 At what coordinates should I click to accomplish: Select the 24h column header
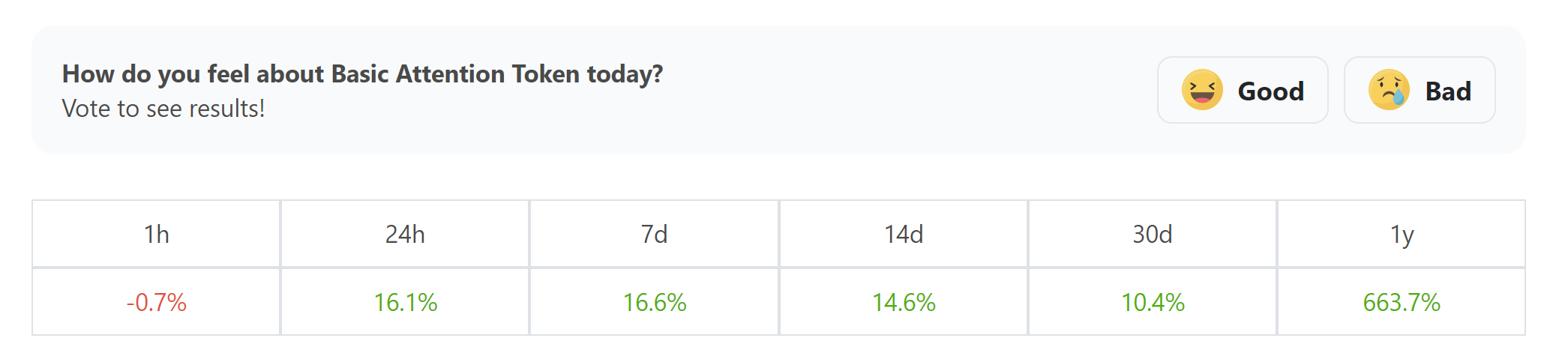(x=405, y=234)
